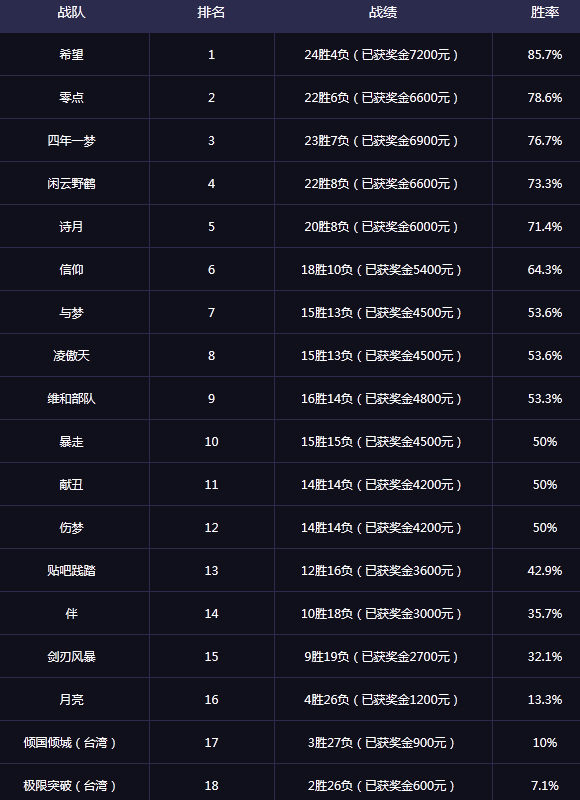Screen dimensions: 580x800
Task: Select rank number 10 cell
Action: click(x=211, y=441)
